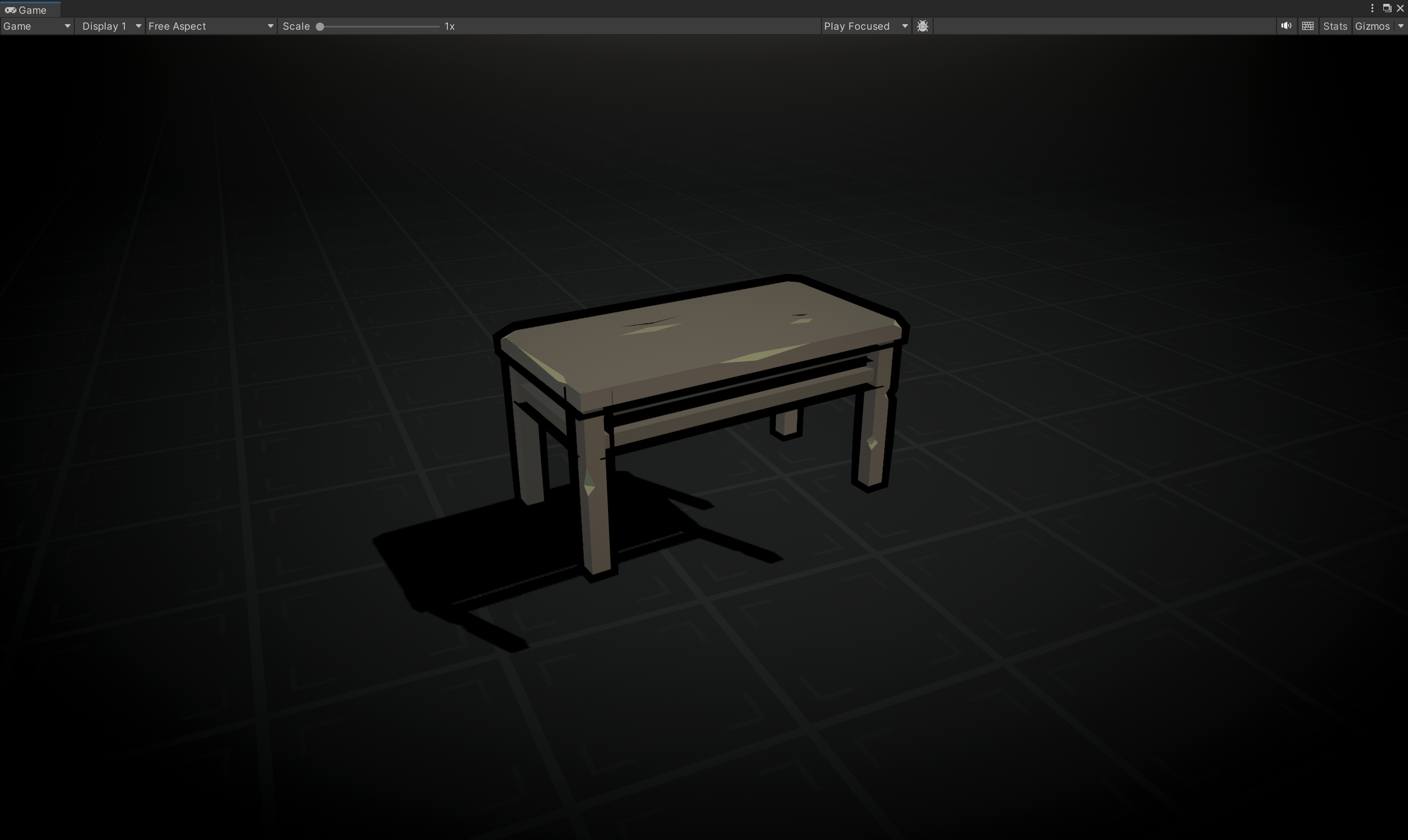Toggle the Frame Debugger bug icon
The image size is (1408, 840).
pyautogui.click(x=922, y=26)
